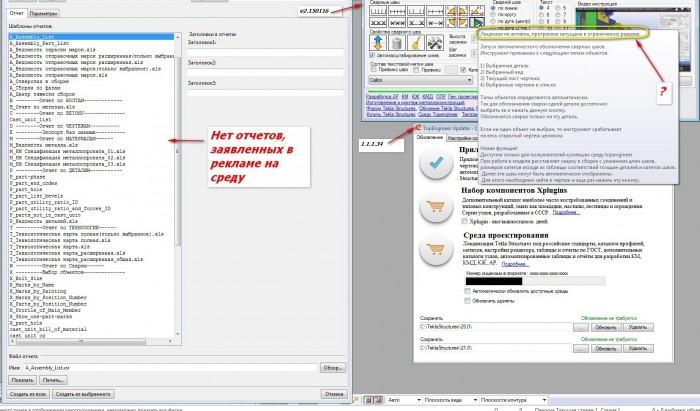The width and height of the screenshot is (700, 411).
Task: Click the 'Создать из выбранного' button
Action: click(83, 394)
